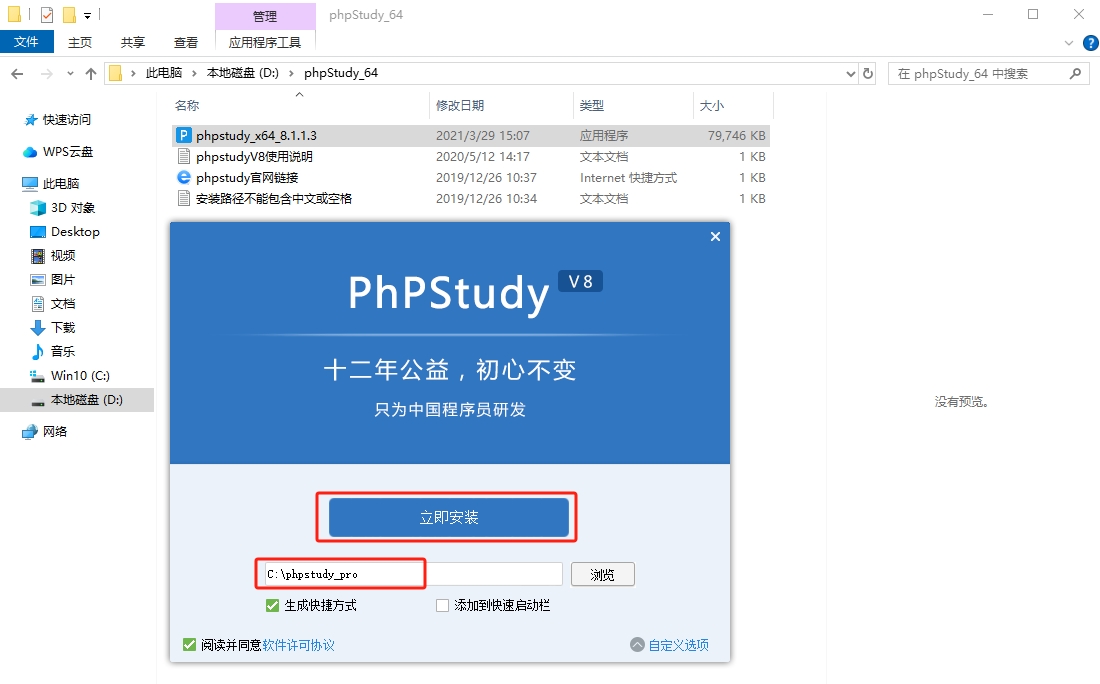The width and height of the screenshot is (1100, 684).
Task: Open Win10 (C:) drive in sidebar
Action: pos(80,375)
